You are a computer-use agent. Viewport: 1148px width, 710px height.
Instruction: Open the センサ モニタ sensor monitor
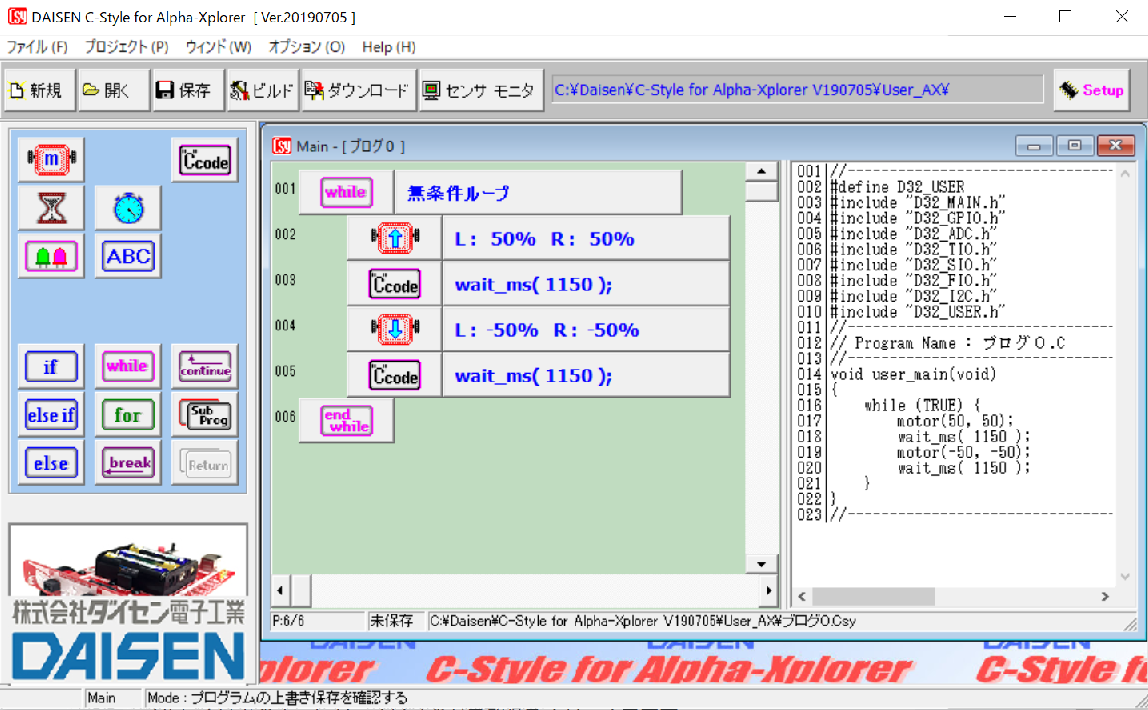[x=481, y=90]
